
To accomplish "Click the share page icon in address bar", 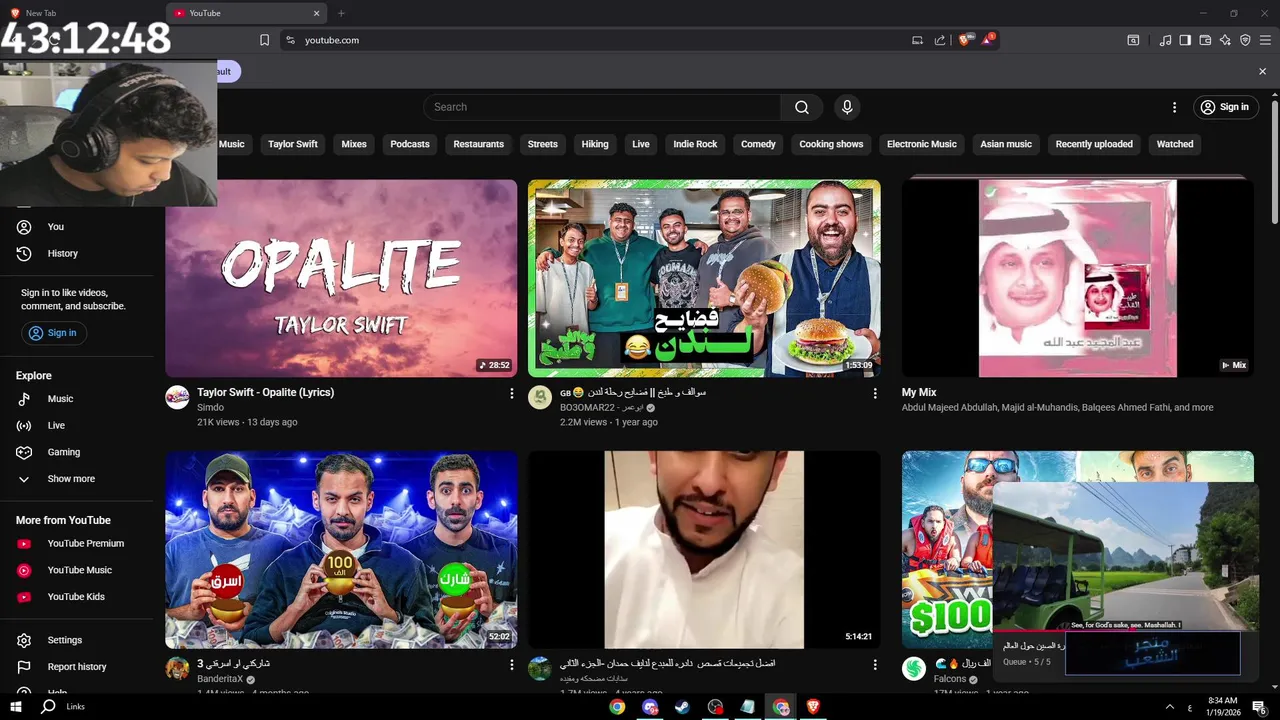I will tap(940, 40).
